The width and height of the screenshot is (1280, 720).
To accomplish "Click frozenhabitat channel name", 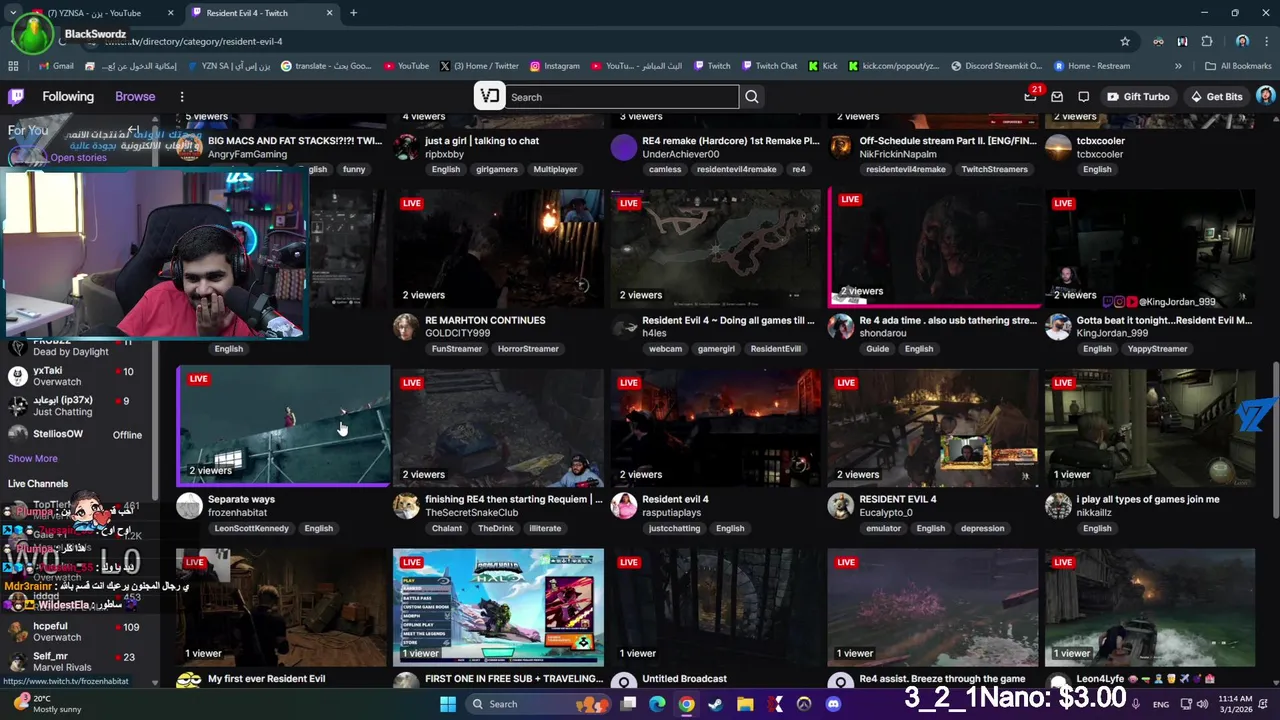I will click(x=238, y=513).
